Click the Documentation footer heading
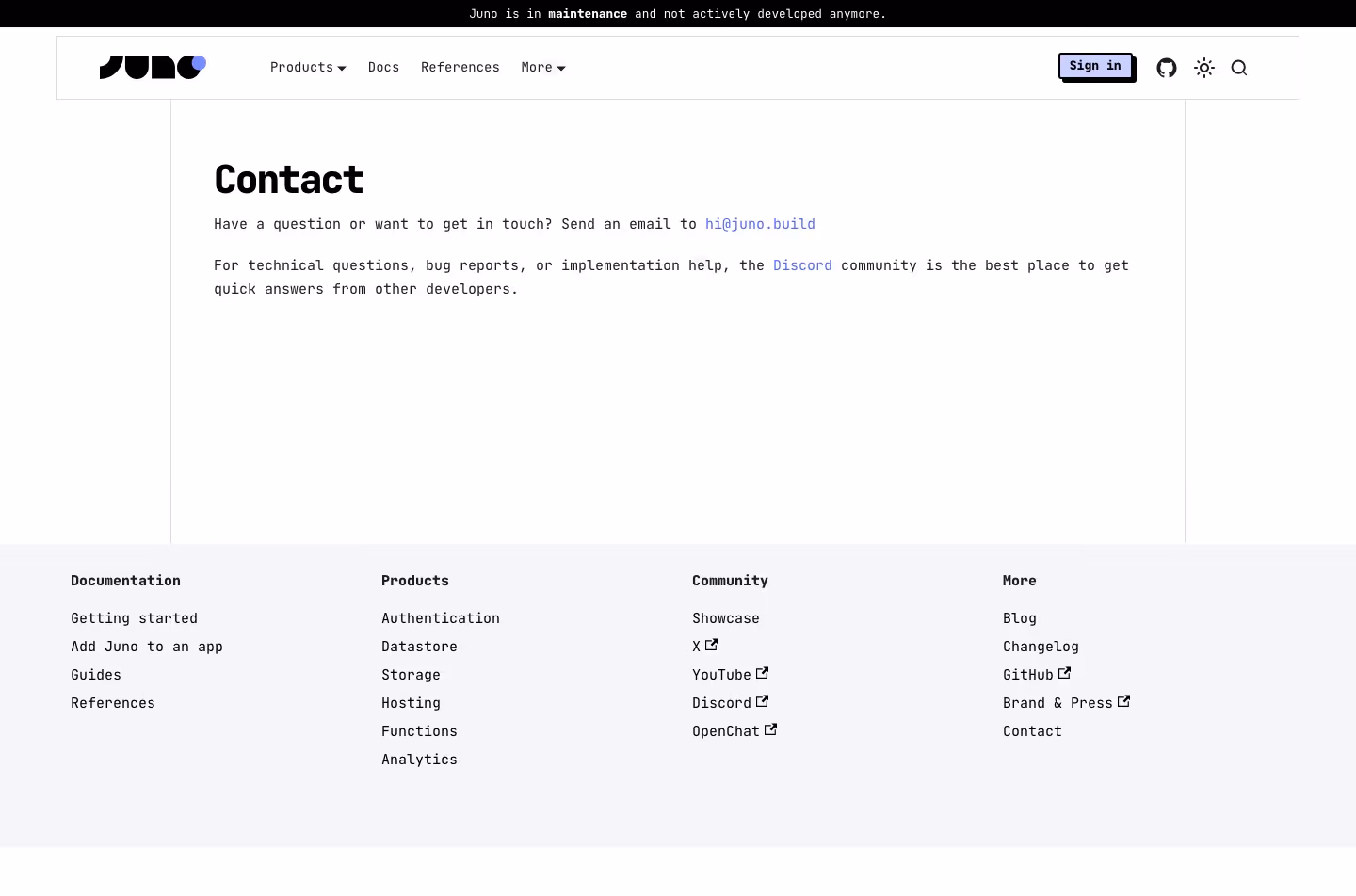Image resolution: width=1356 pixels, height=896 pixels. coord(125,581)
